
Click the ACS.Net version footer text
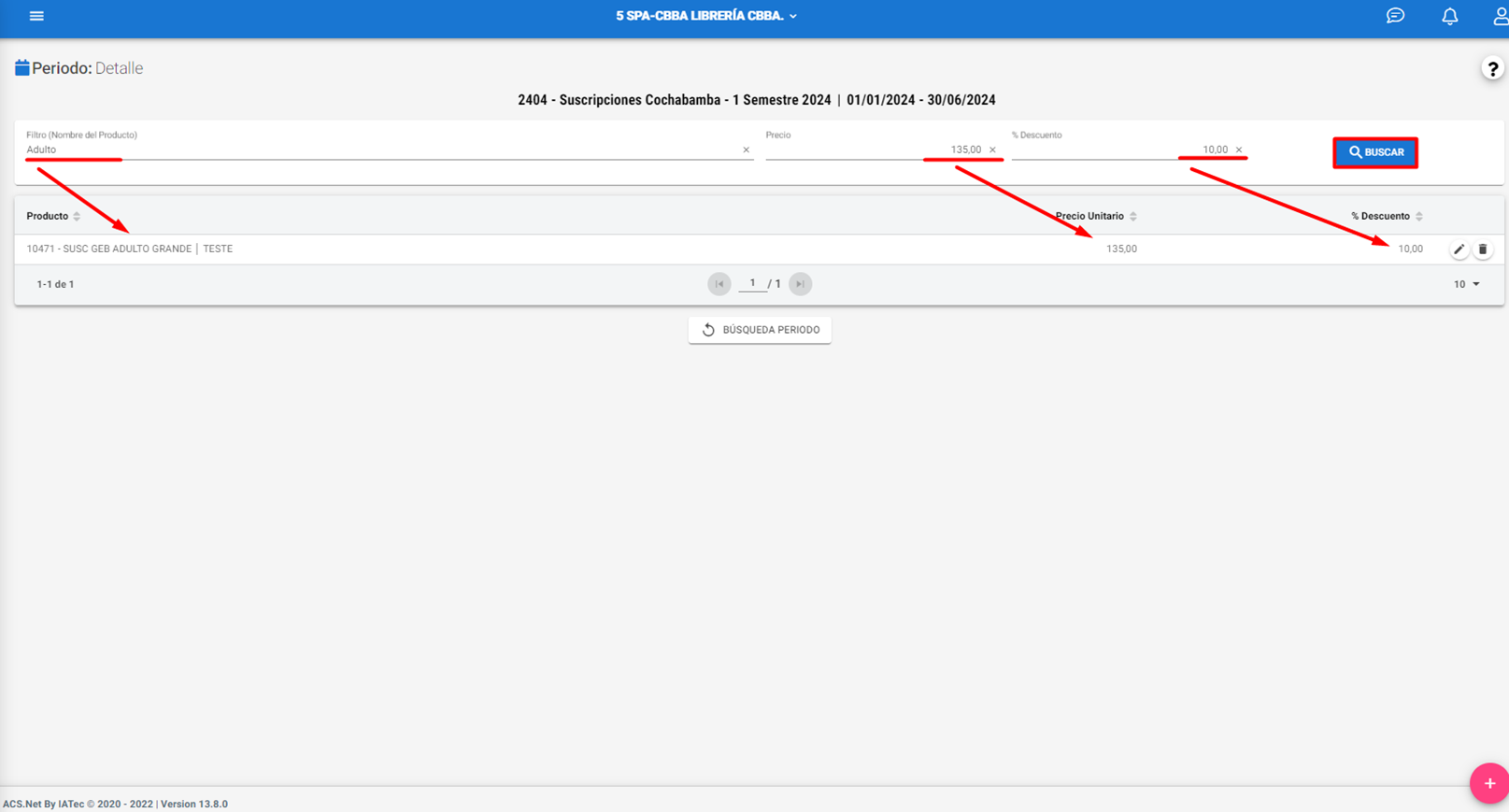115,804
